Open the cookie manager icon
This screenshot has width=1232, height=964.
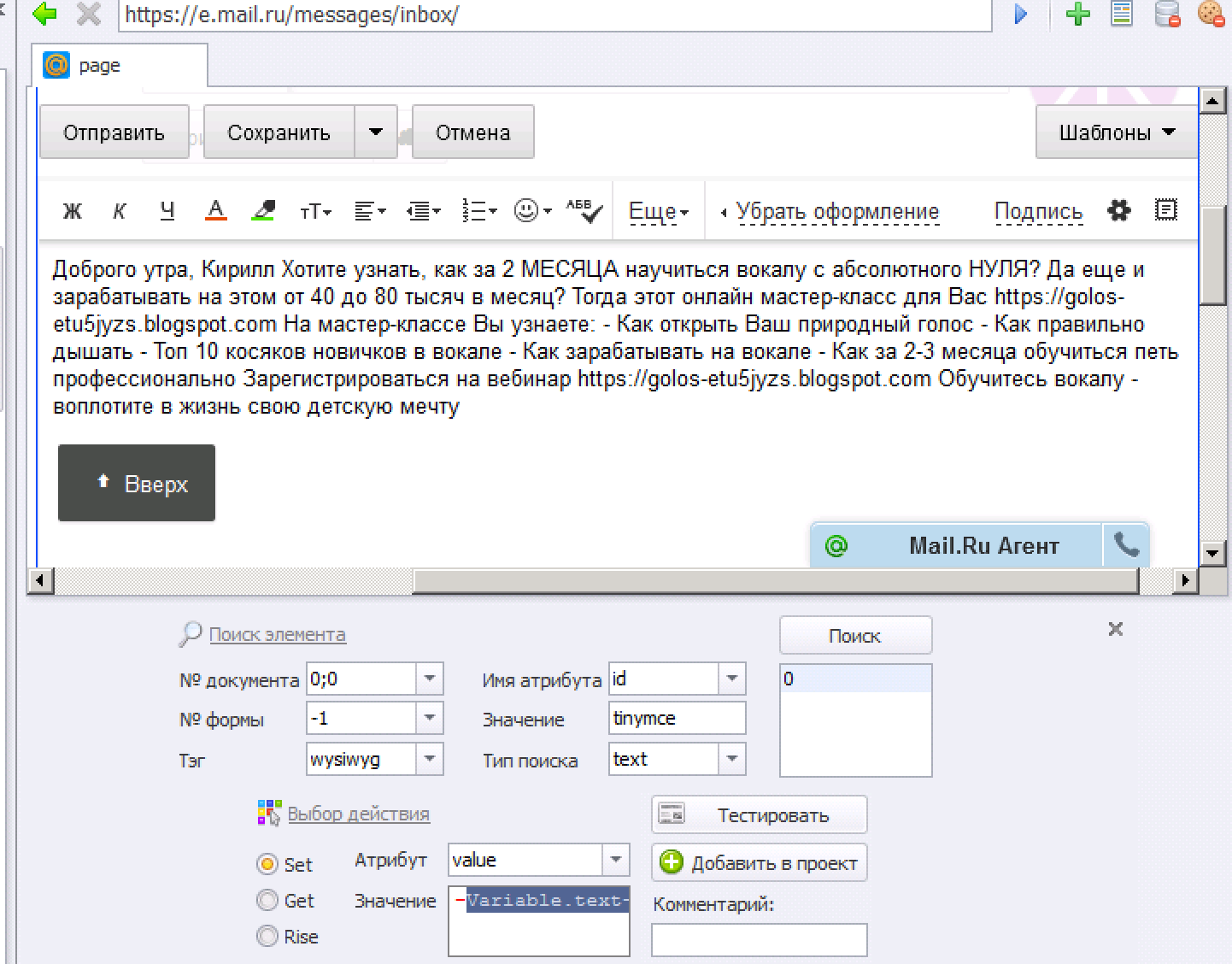tap(1211, 13)
